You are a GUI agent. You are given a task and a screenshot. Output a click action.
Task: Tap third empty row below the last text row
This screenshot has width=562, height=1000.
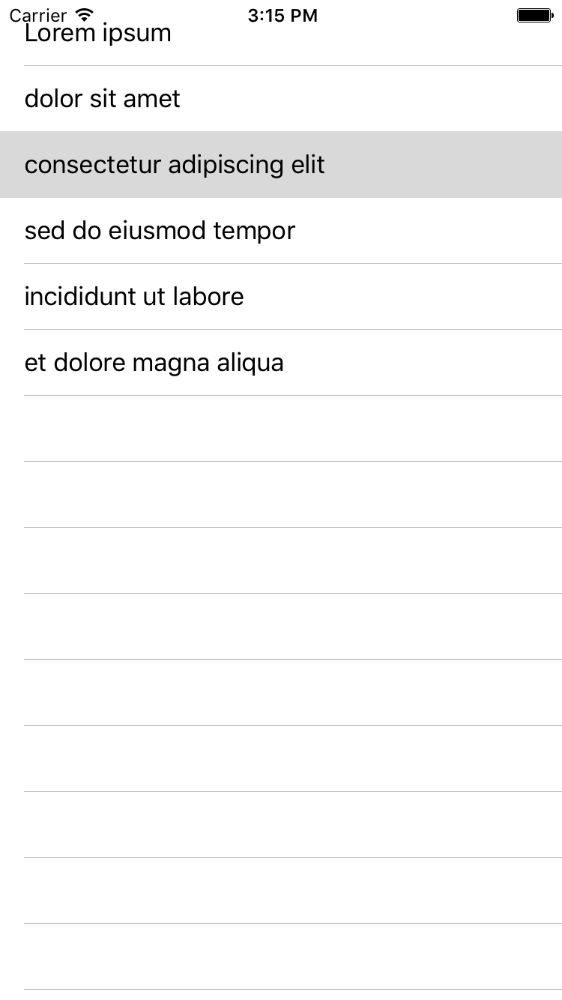281,561
